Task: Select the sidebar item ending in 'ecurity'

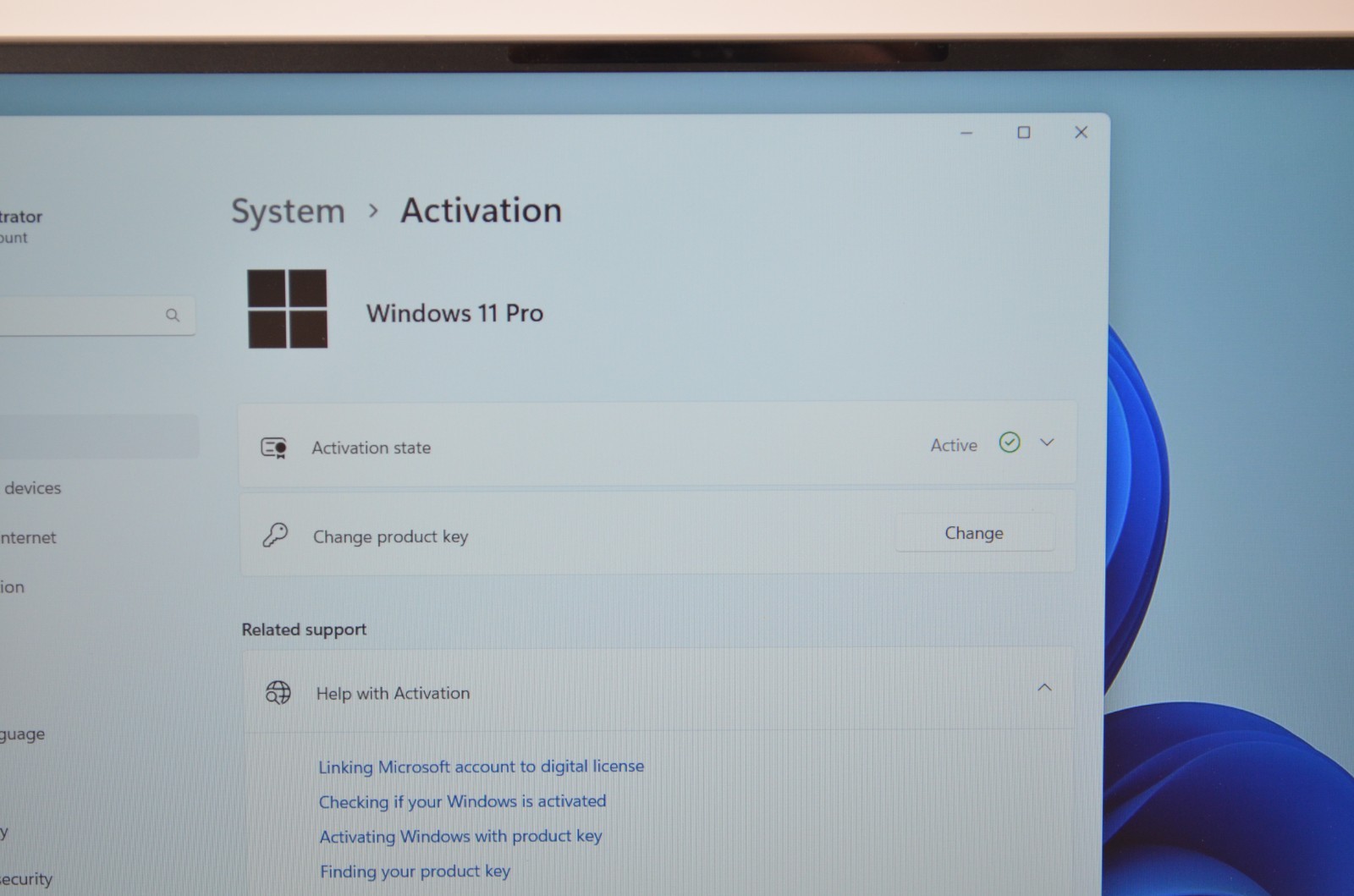Action: point(26,879)
